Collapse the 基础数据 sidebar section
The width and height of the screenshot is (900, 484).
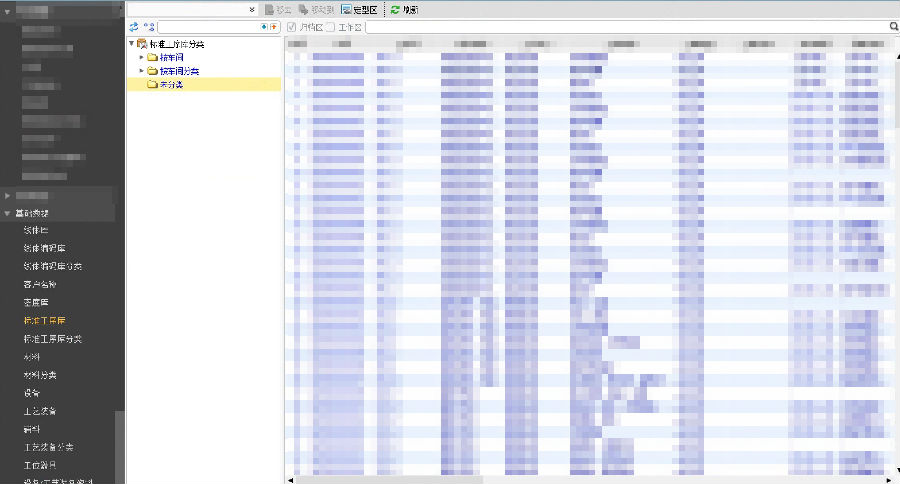coord(8,213)
